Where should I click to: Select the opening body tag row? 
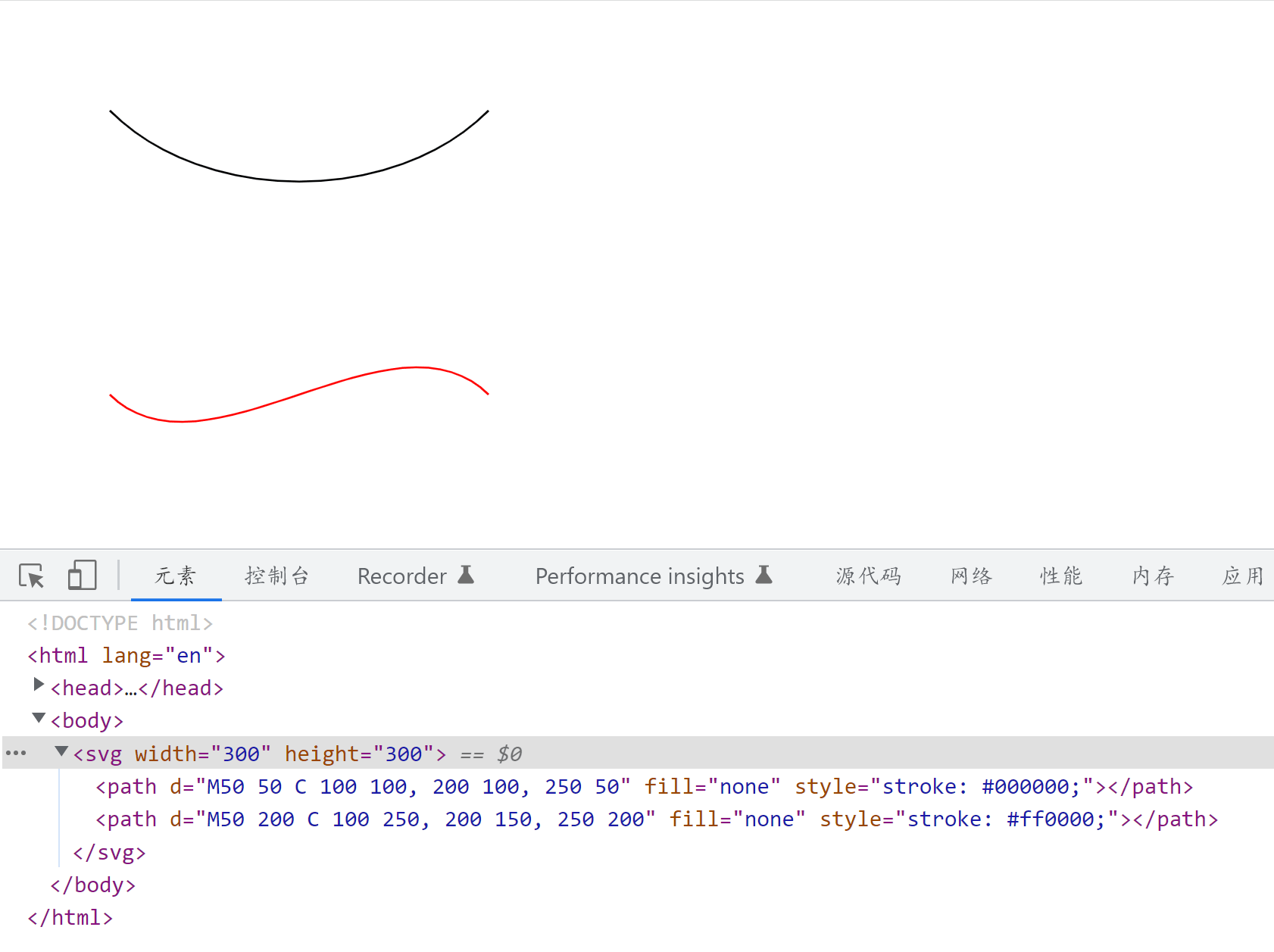coord(87,720)
